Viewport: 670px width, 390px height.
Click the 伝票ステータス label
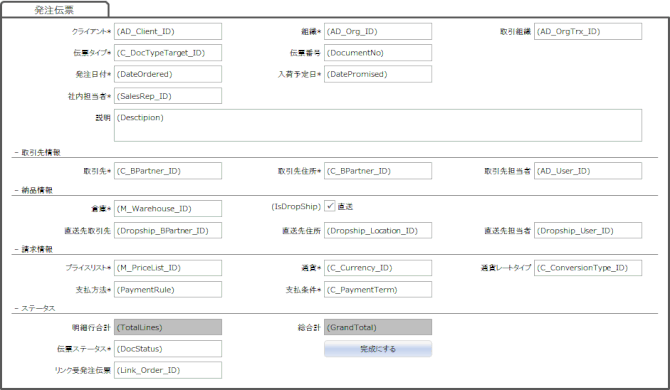tap(84, 349)
